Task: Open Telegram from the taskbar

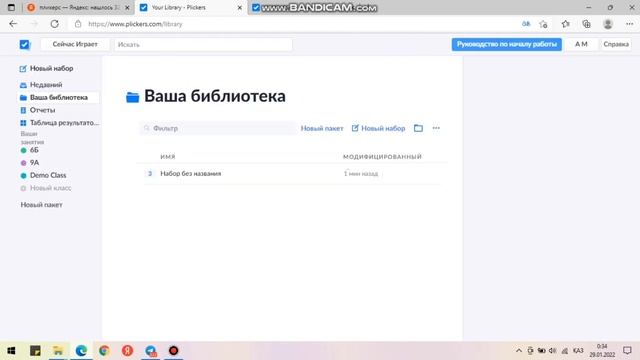Action: tap(151, 351)
